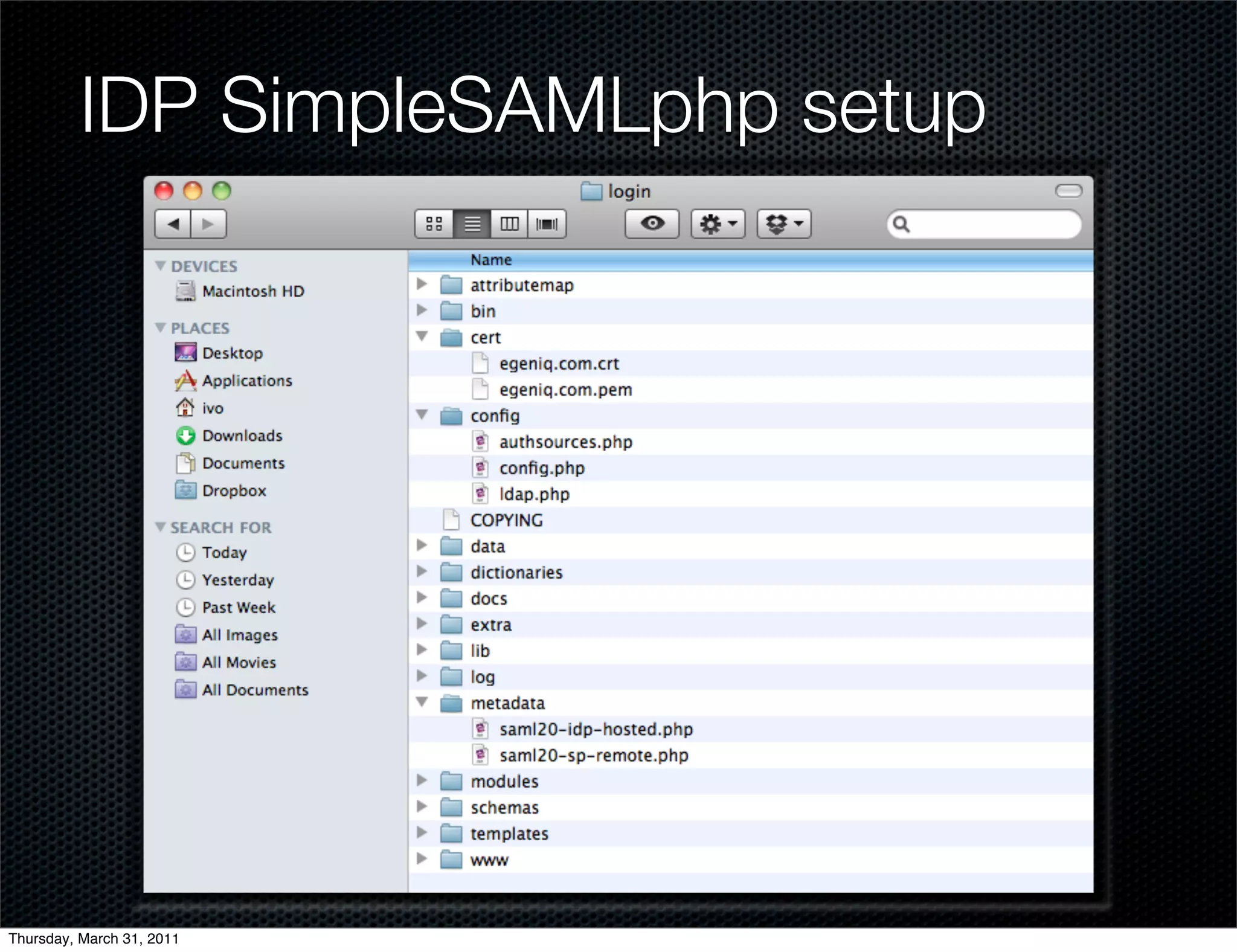This screenshot has height=952, width=1237.
Task: Expand the data folder
Action: 422,545
